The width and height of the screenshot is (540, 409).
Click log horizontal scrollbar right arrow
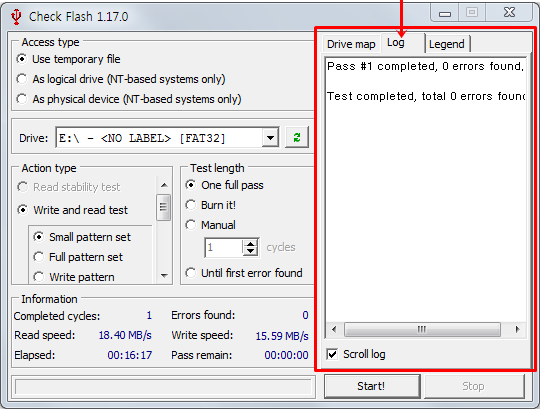coord(517,329)
